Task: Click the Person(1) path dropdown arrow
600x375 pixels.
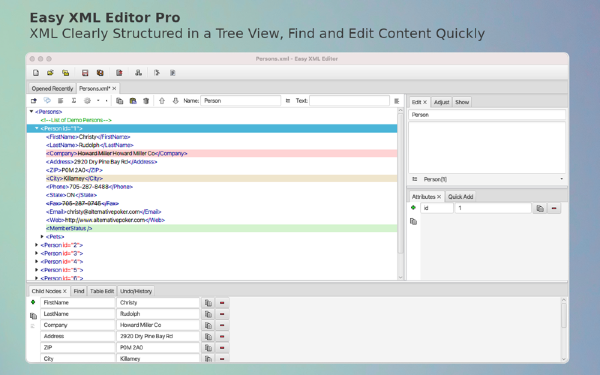Action: [x=561, y=179]
